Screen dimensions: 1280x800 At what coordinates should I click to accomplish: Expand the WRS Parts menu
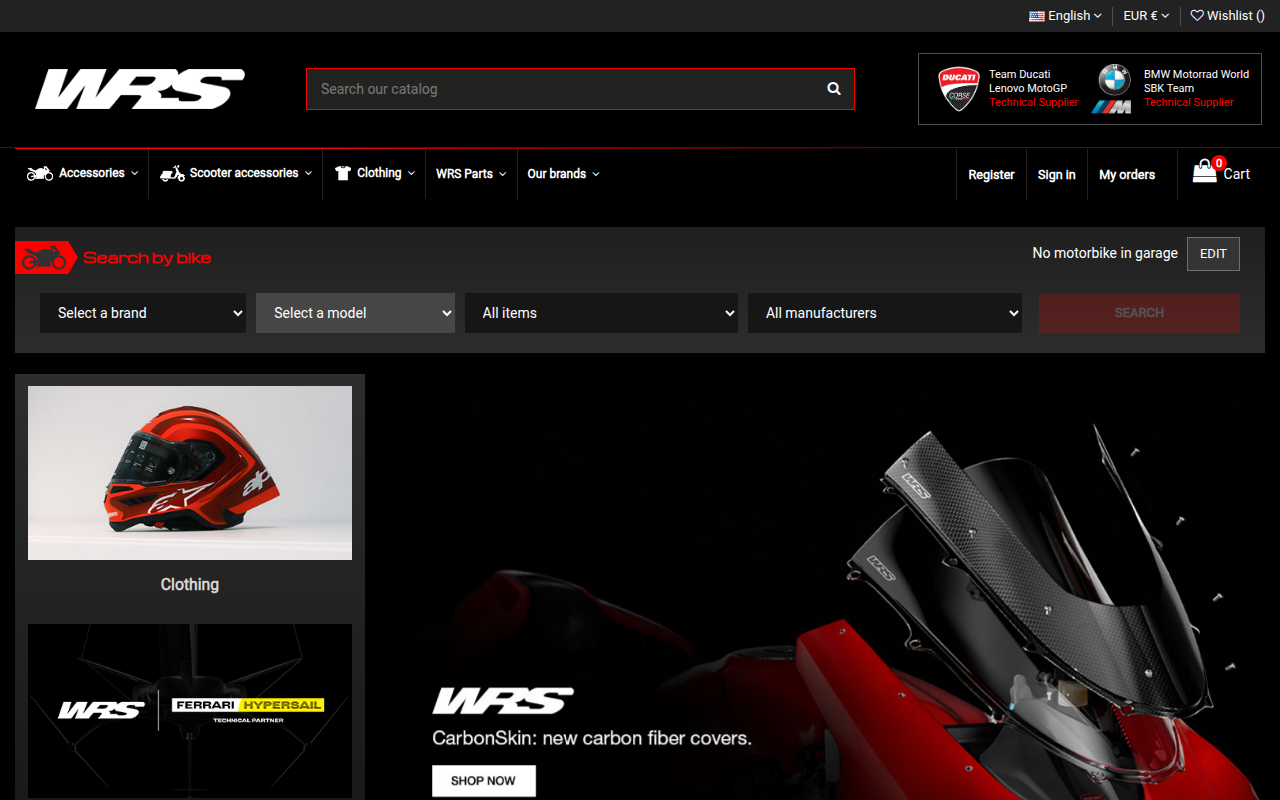(x=471, y=174)
